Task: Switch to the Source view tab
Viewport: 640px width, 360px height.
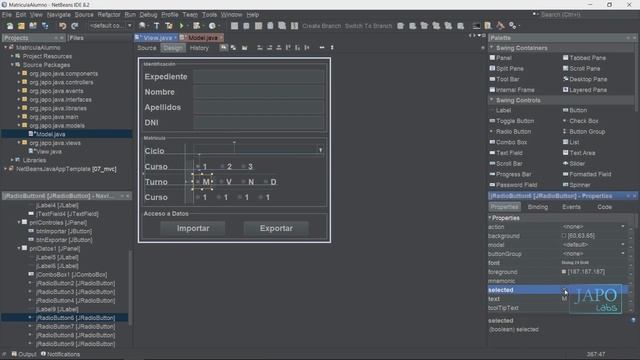Action: [x=147, y=48]
